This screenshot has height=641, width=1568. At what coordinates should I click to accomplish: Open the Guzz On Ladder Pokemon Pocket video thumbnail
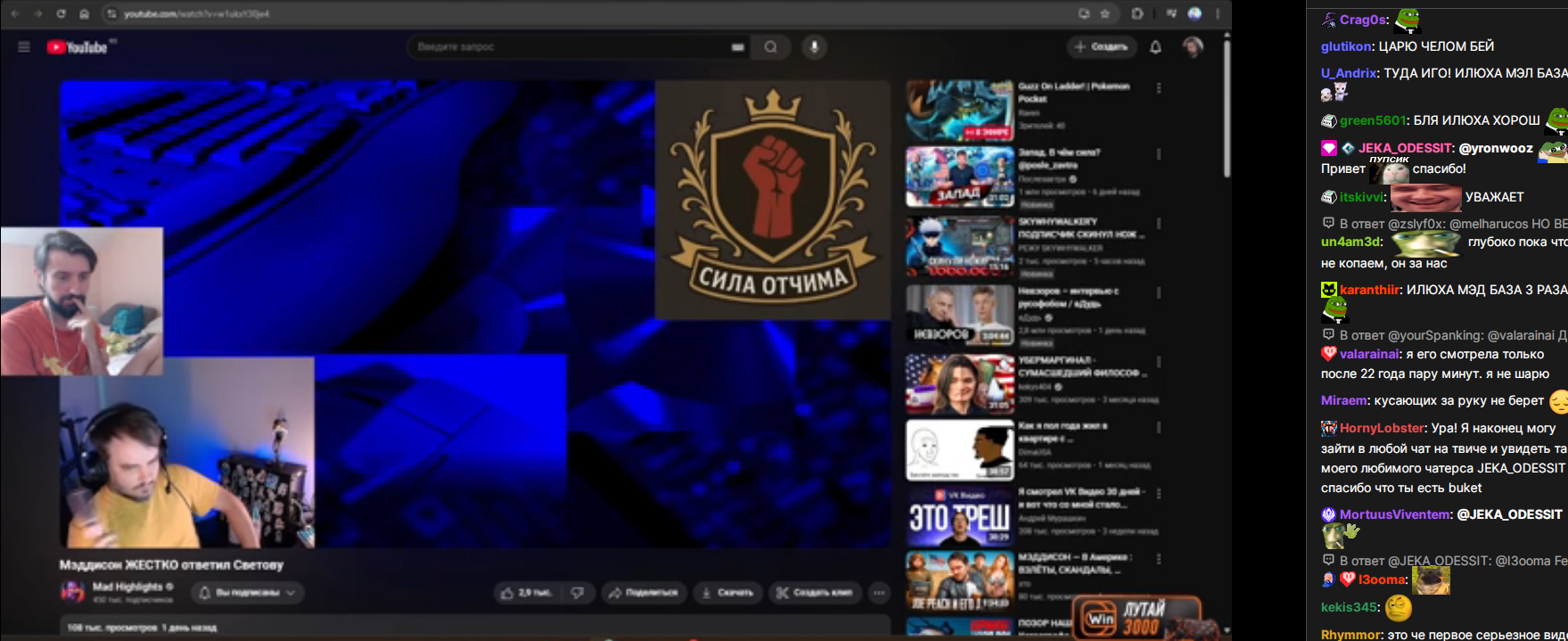coord(960,110)
